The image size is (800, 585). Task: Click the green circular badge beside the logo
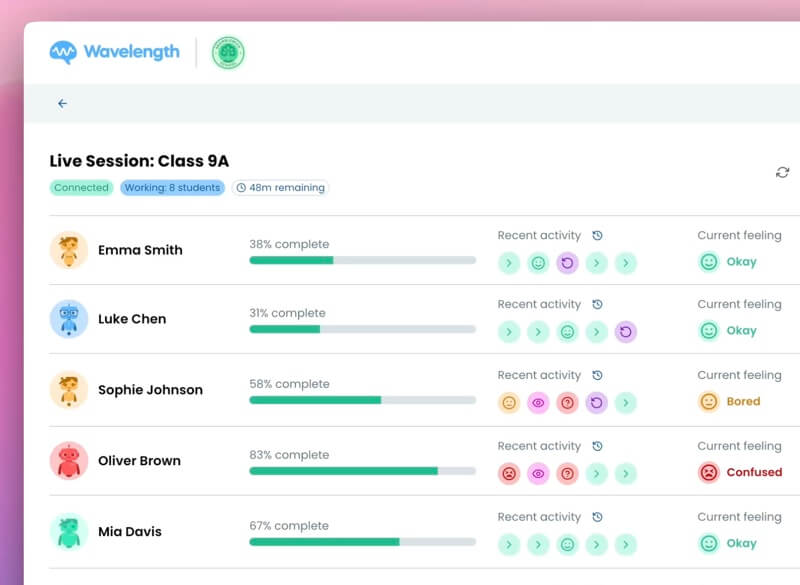tap(228, 52)
